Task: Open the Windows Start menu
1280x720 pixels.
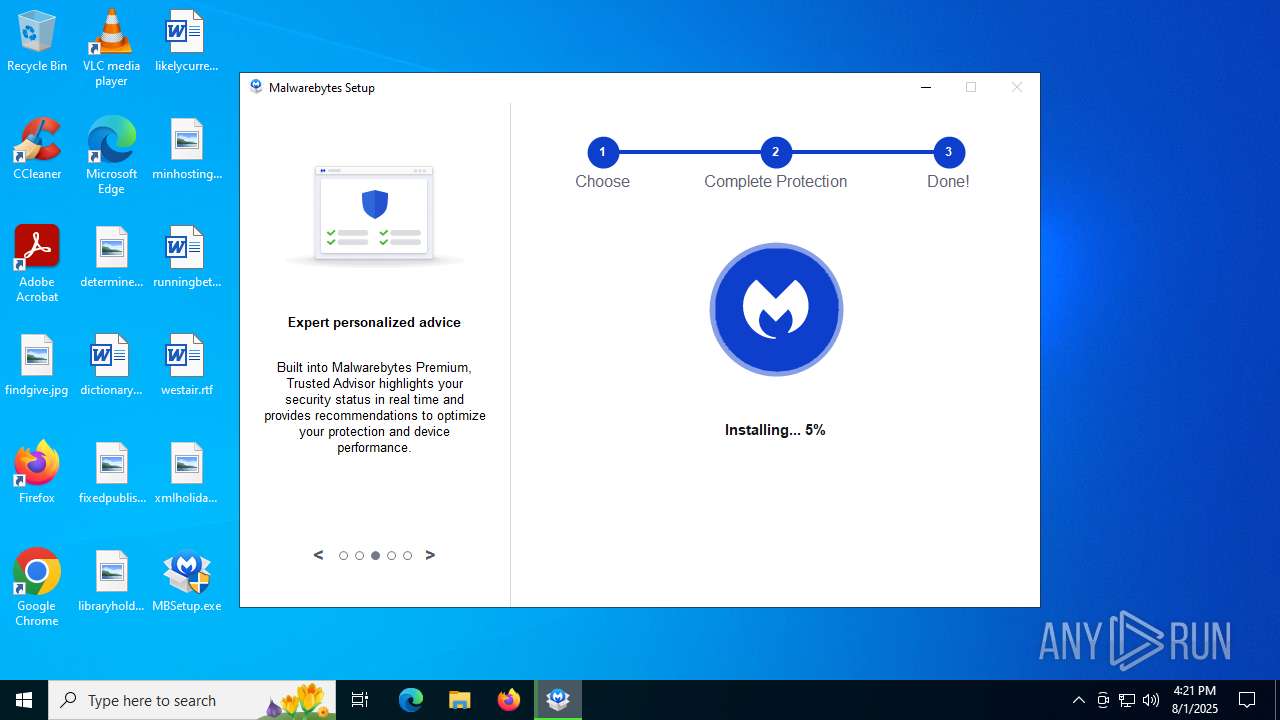Action: tap(24, 700)
